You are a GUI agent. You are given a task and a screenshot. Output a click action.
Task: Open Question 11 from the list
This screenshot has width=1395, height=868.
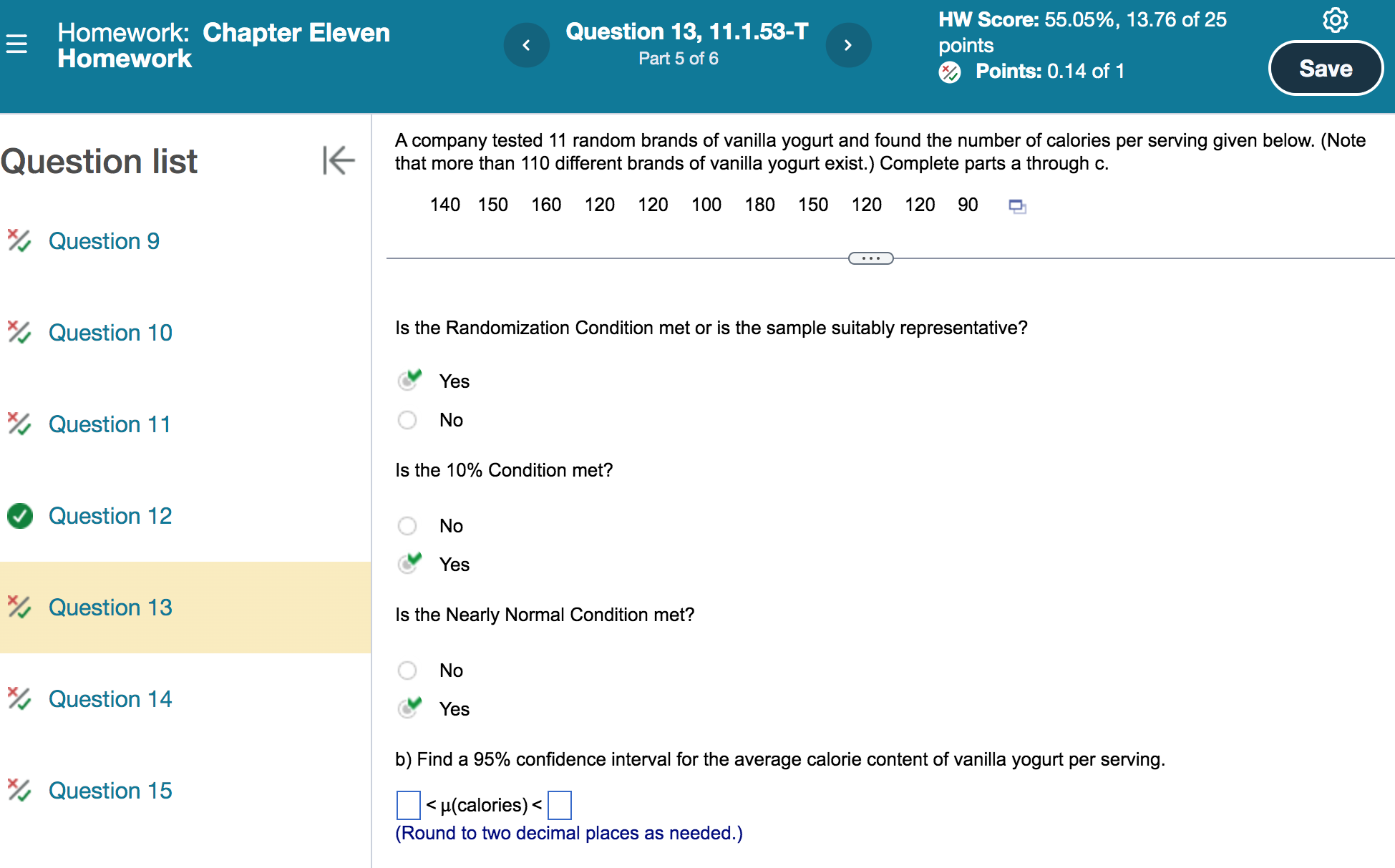[110, 424]
